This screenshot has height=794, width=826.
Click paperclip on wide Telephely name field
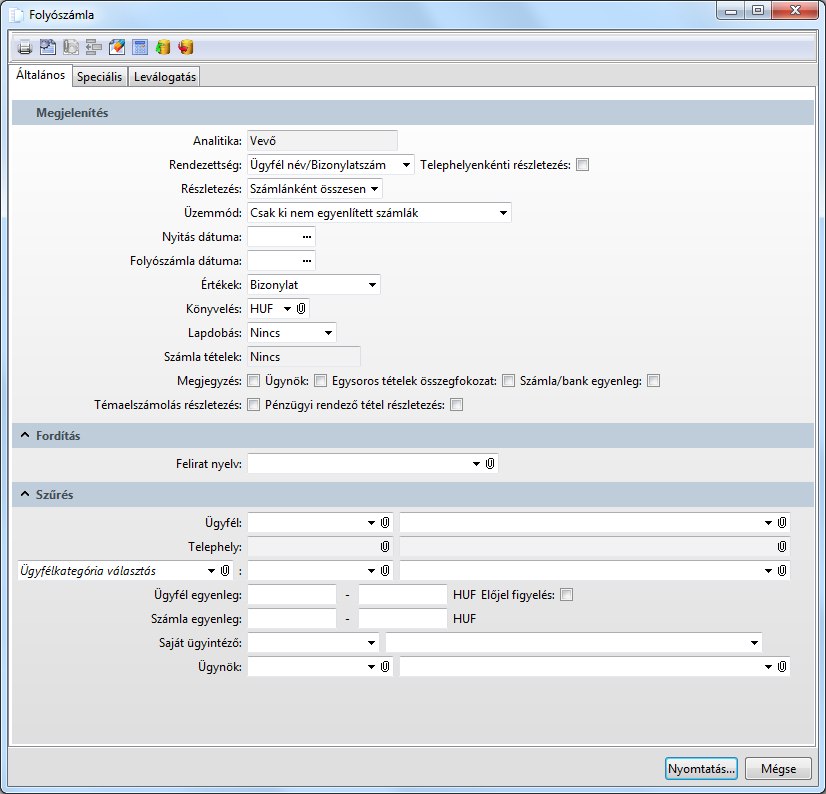click(782, 547)
